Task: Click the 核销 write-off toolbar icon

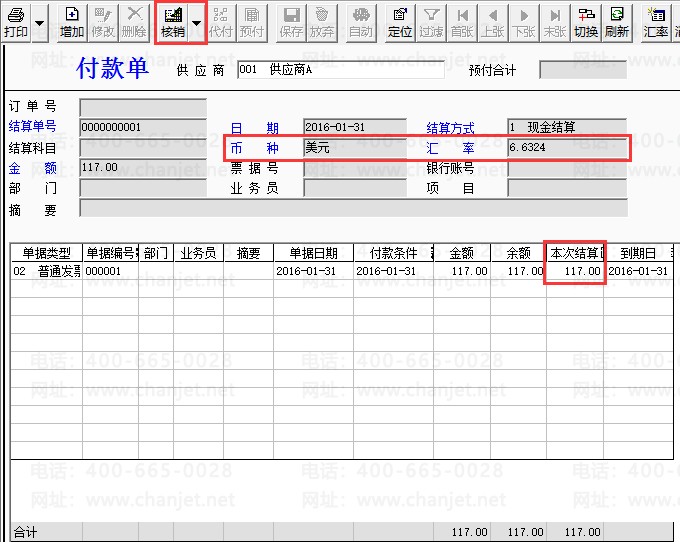Action: (x=173, y=23)
